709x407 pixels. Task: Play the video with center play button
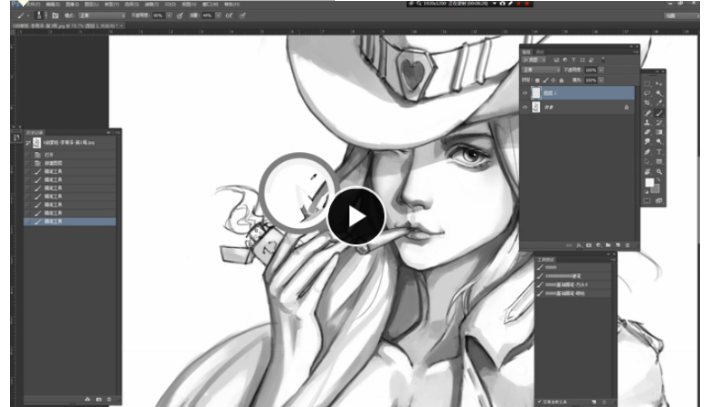point(356,217)
